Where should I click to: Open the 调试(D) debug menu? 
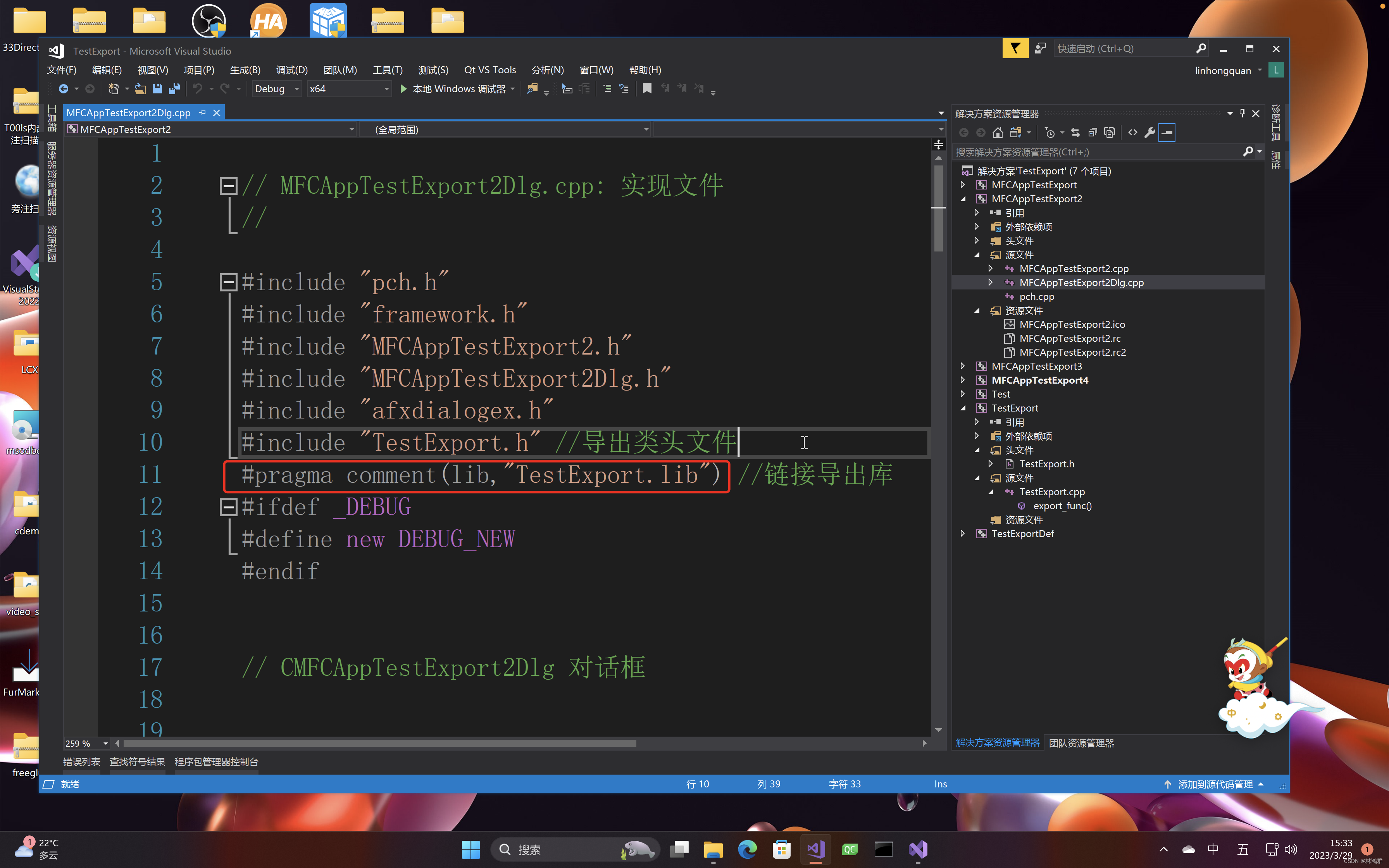pos(291,69)
